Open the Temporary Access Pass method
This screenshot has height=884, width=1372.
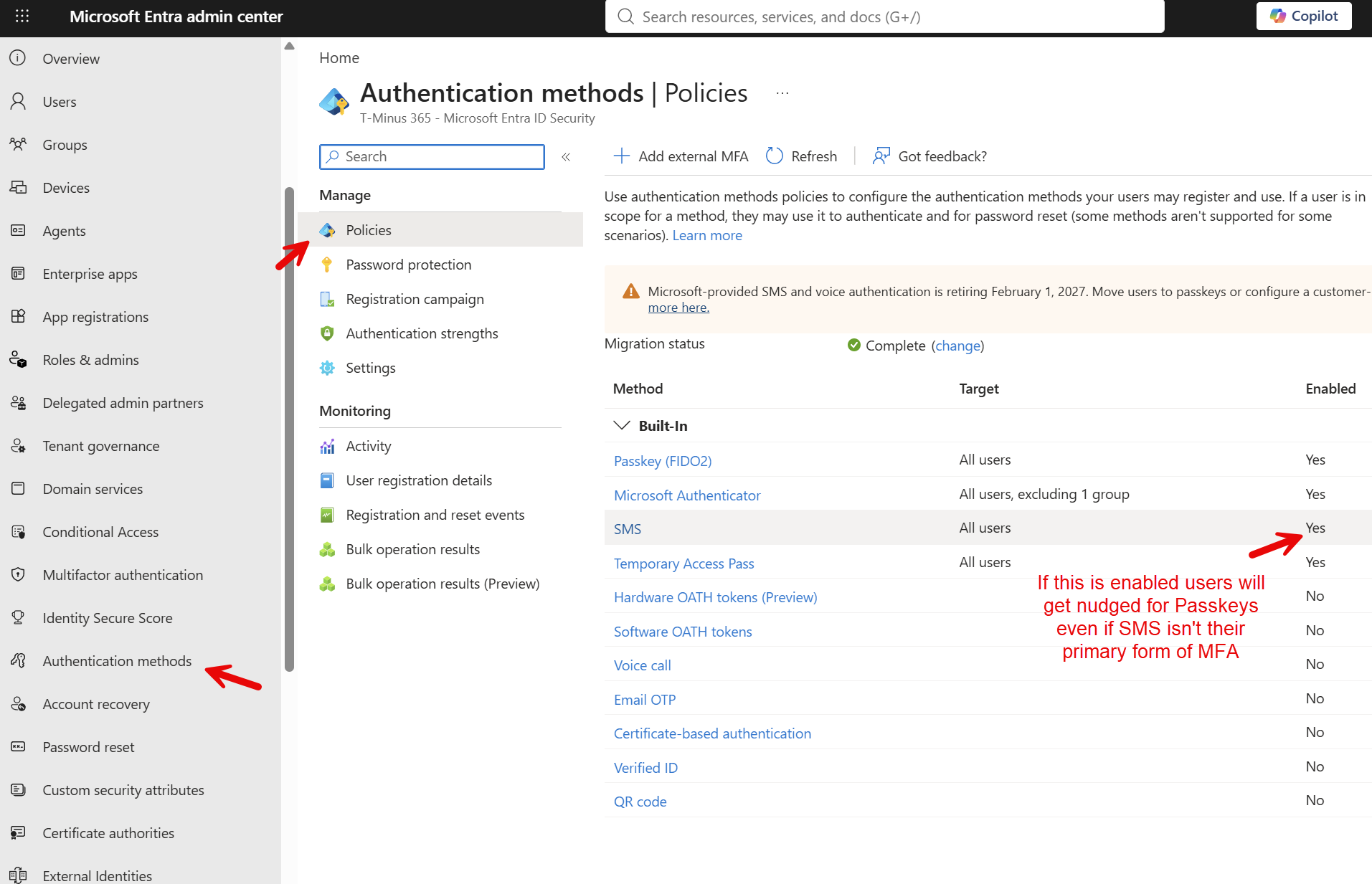click(683, 563)
